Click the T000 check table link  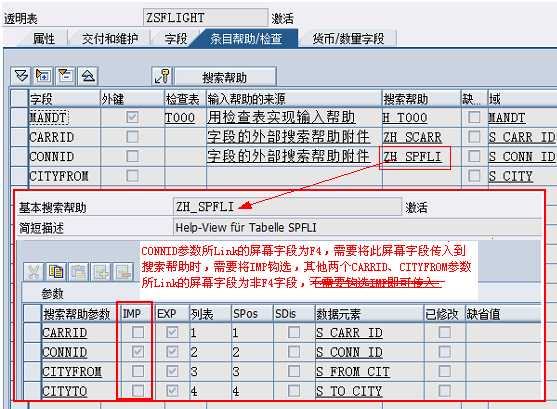click(180, 118)
